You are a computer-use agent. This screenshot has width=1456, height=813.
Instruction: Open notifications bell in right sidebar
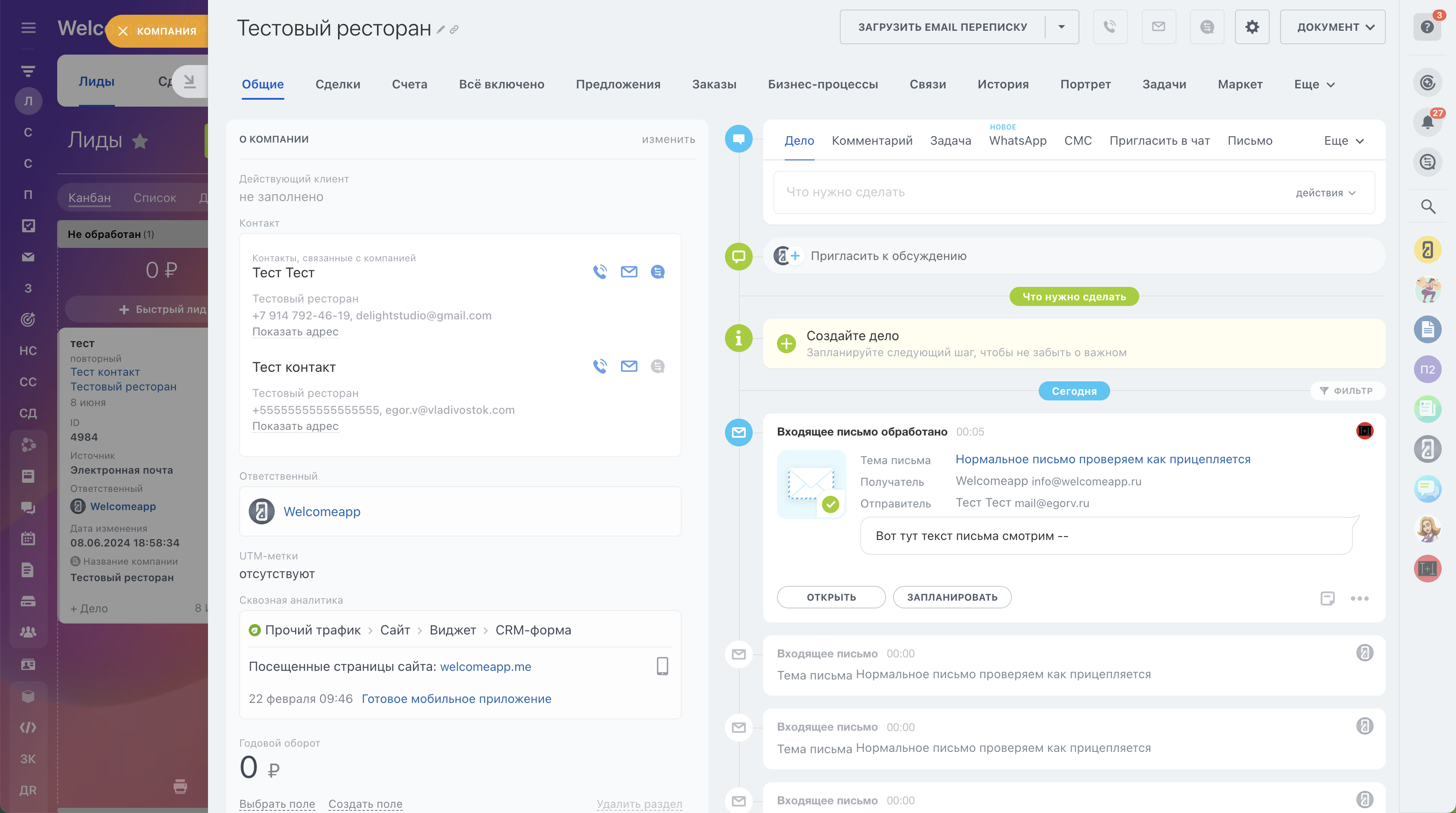1427,122
